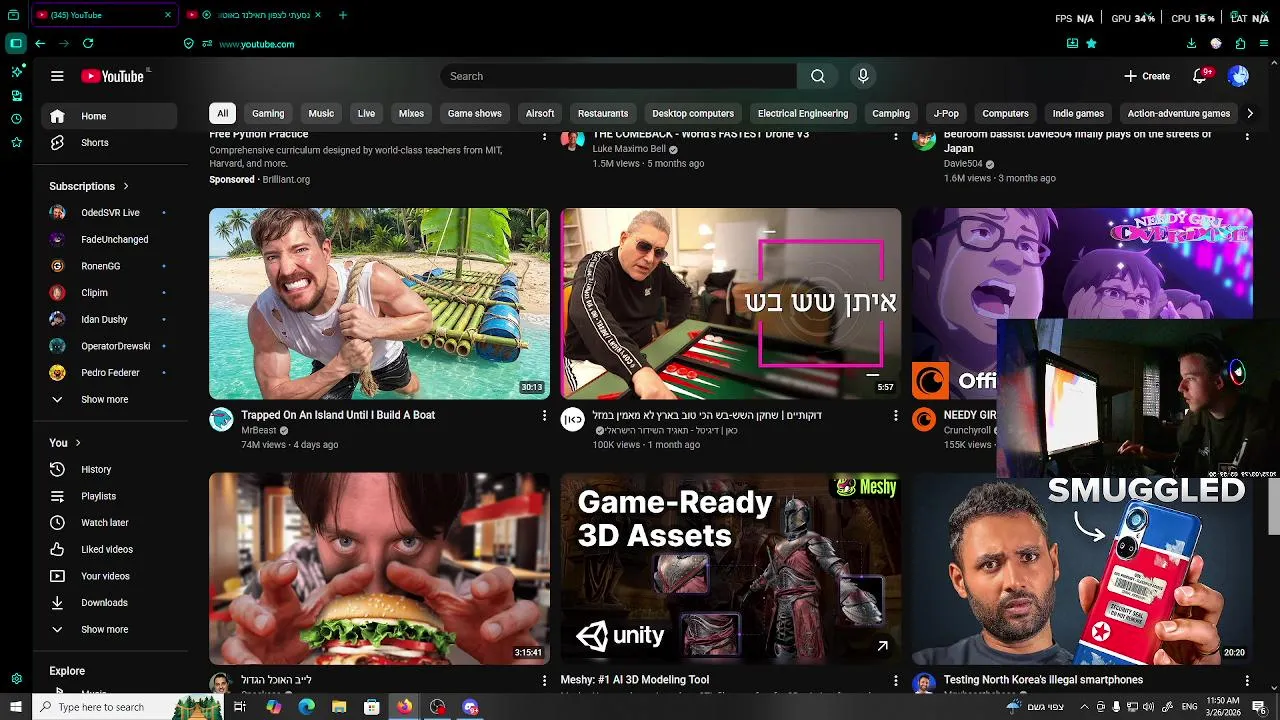Expand the Subscriptions section chevron
The width and height of the screenshot is (1280, 720).
126,186
